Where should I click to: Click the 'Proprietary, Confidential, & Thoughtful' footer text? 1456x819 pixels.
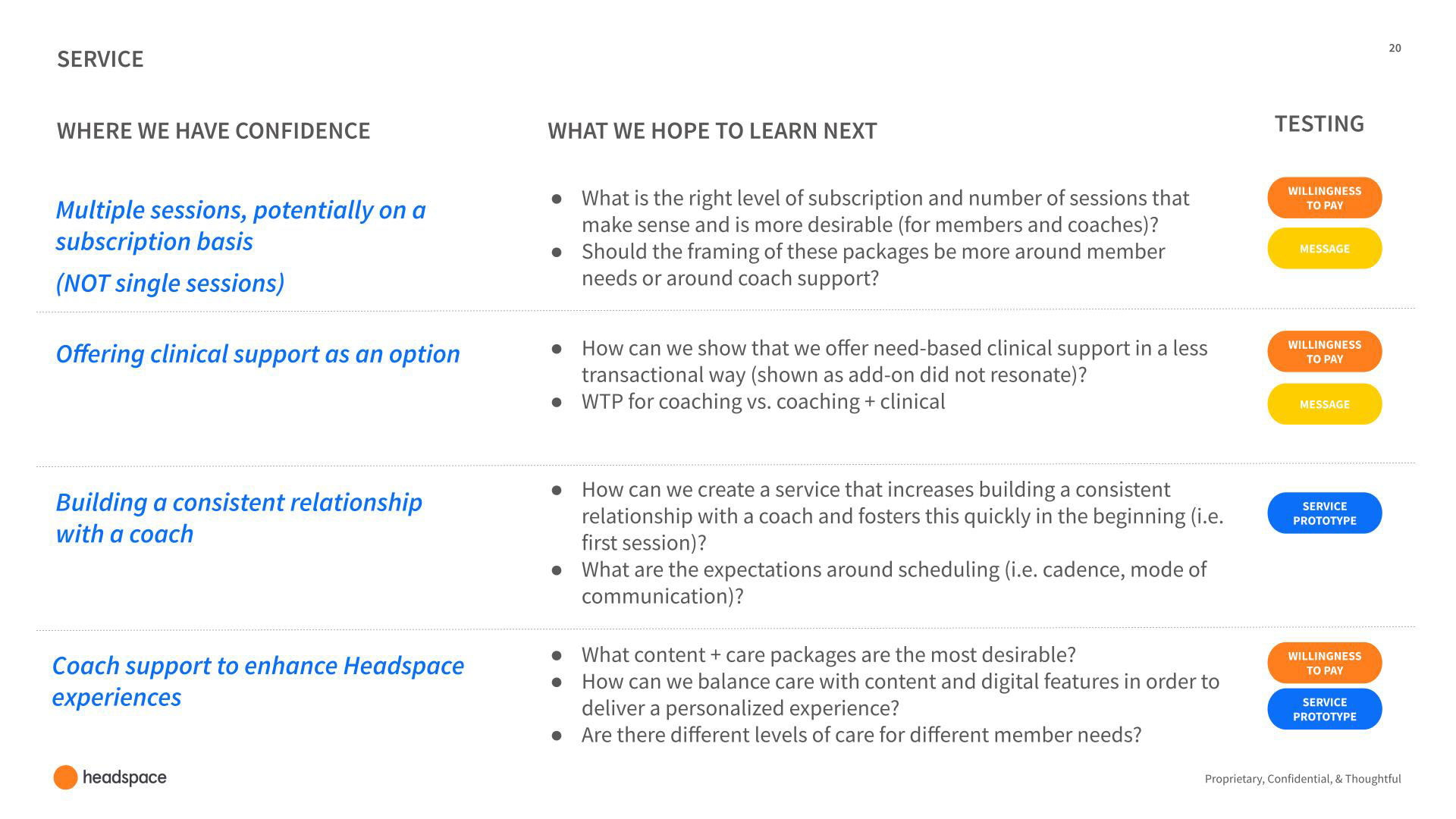coord(1302,779)
